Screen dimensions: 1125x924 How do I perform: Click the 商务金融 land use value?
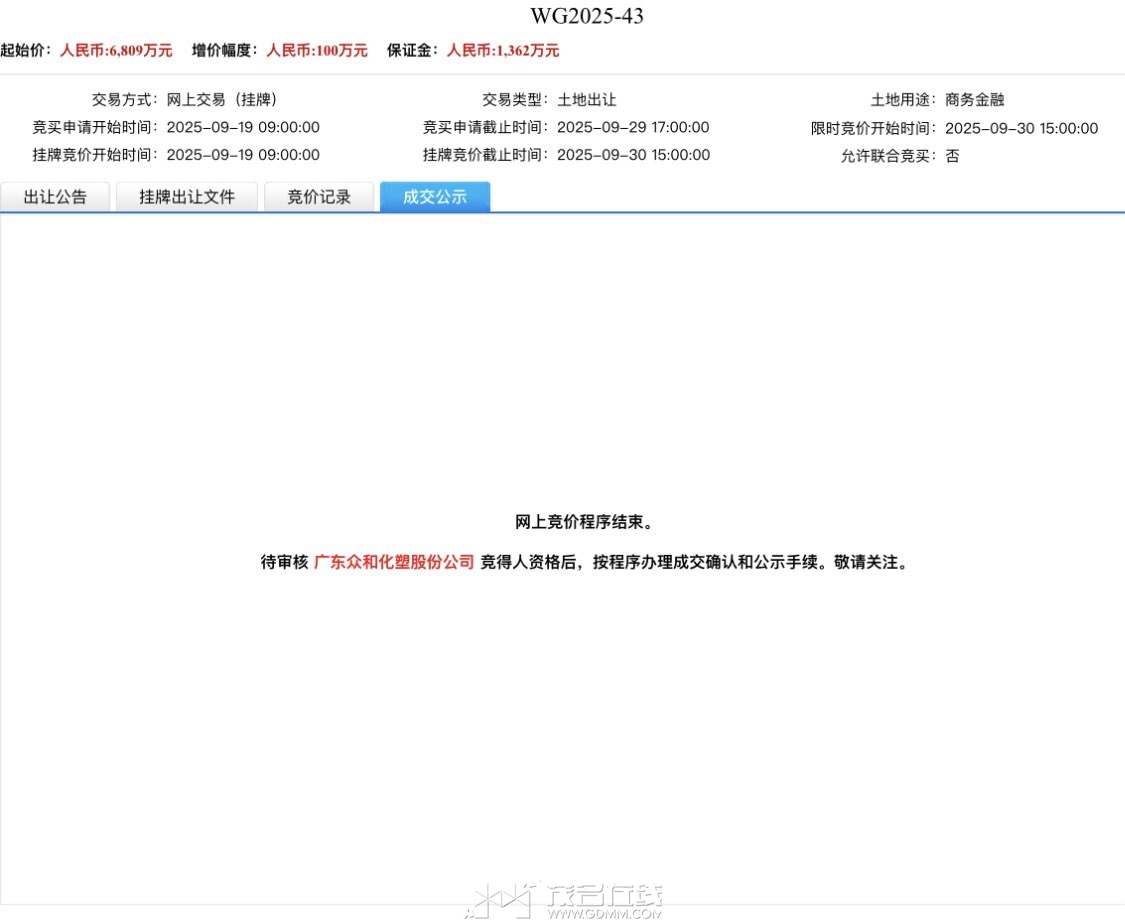[974, 100]
